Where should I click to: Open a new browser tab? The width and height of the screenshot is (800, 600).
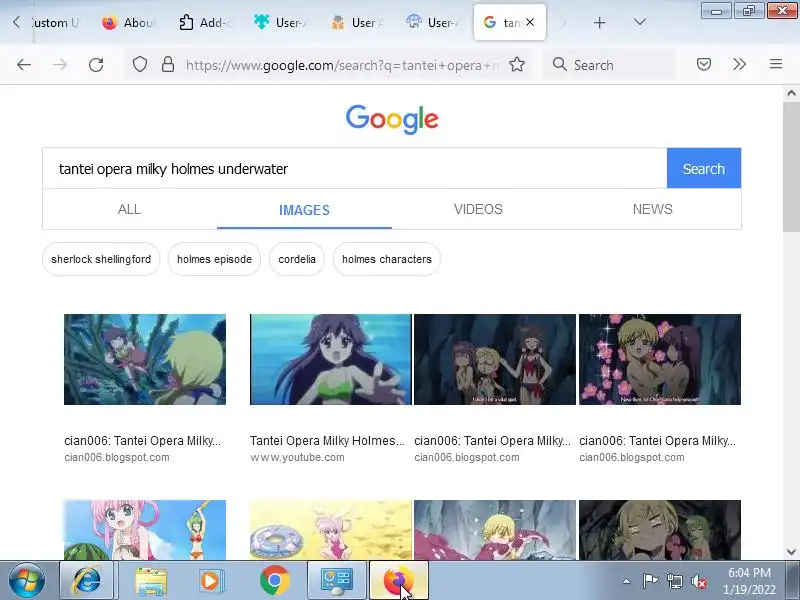(x=599, y=22)
